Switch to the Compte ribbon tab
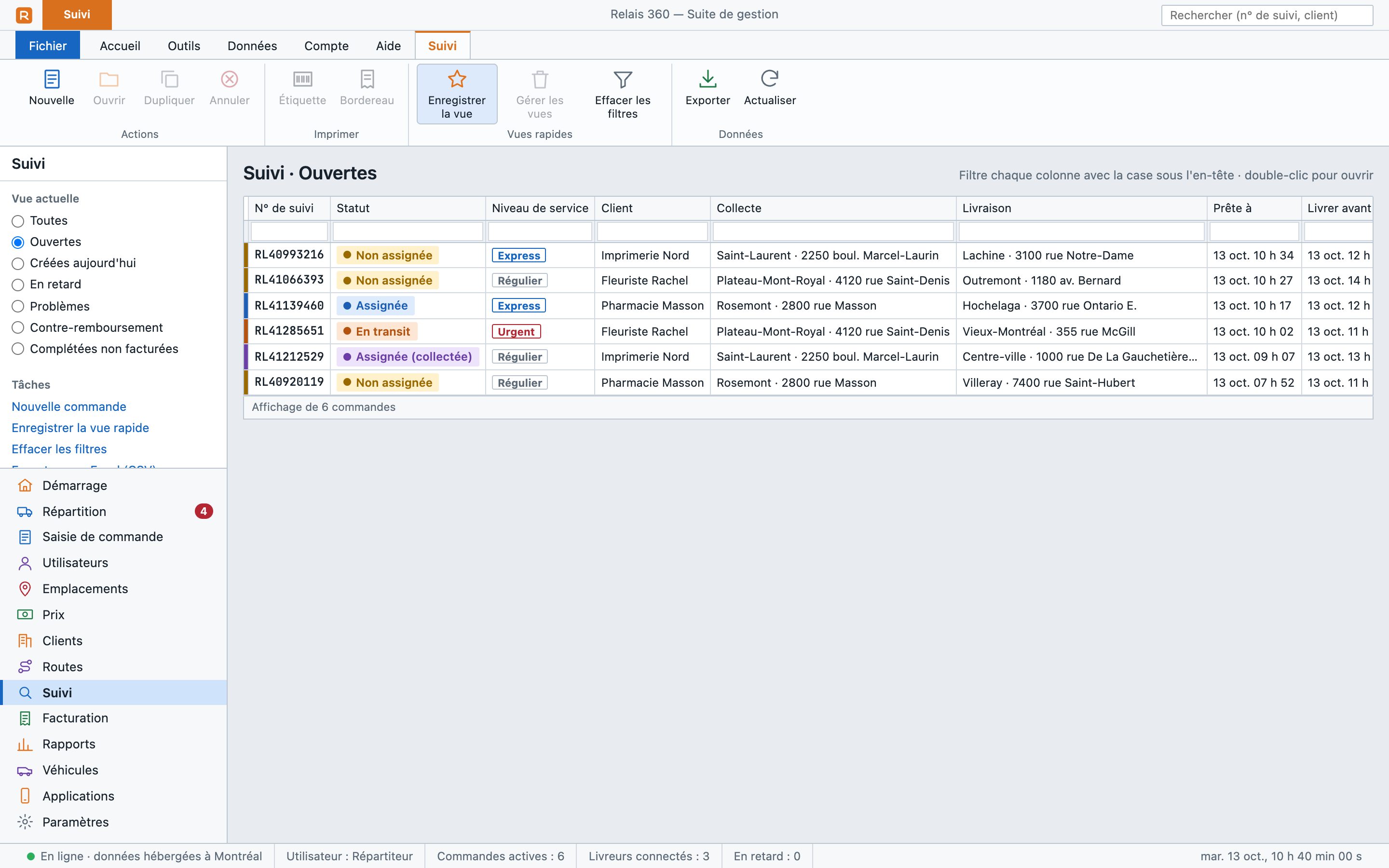Image resolution: width=1389 pixels, height=868 pixels. (x=327, y=46)
